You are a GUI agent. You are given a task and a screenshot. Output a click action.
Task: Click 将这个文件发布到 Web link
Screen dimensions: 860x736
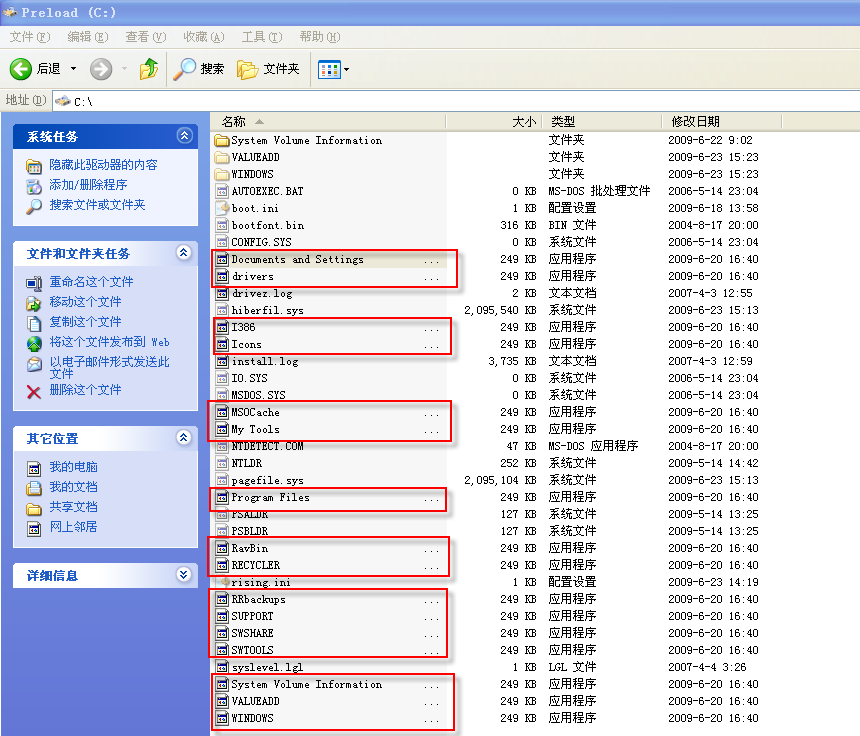point(109,342)
